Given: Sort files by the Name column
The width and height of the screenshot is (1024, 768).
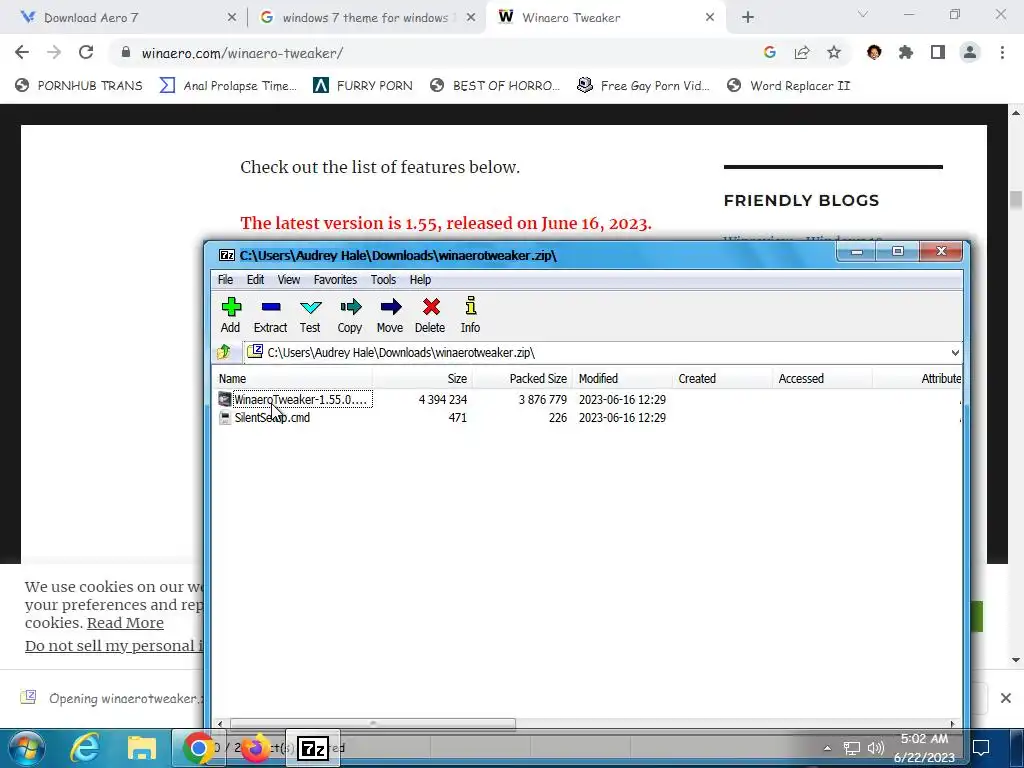Looking at the screenshot, I should [x=294, y=379].
